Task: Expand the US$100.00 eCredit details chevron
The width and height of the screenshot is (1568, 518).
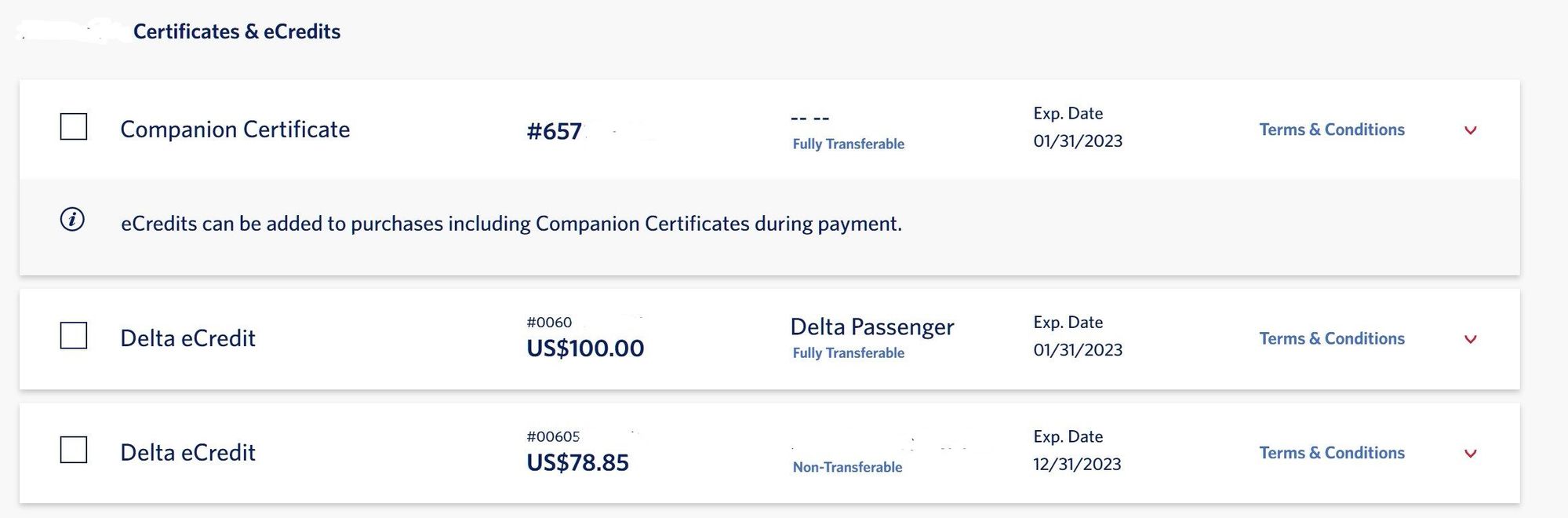Action: (x=1471, y=339)
